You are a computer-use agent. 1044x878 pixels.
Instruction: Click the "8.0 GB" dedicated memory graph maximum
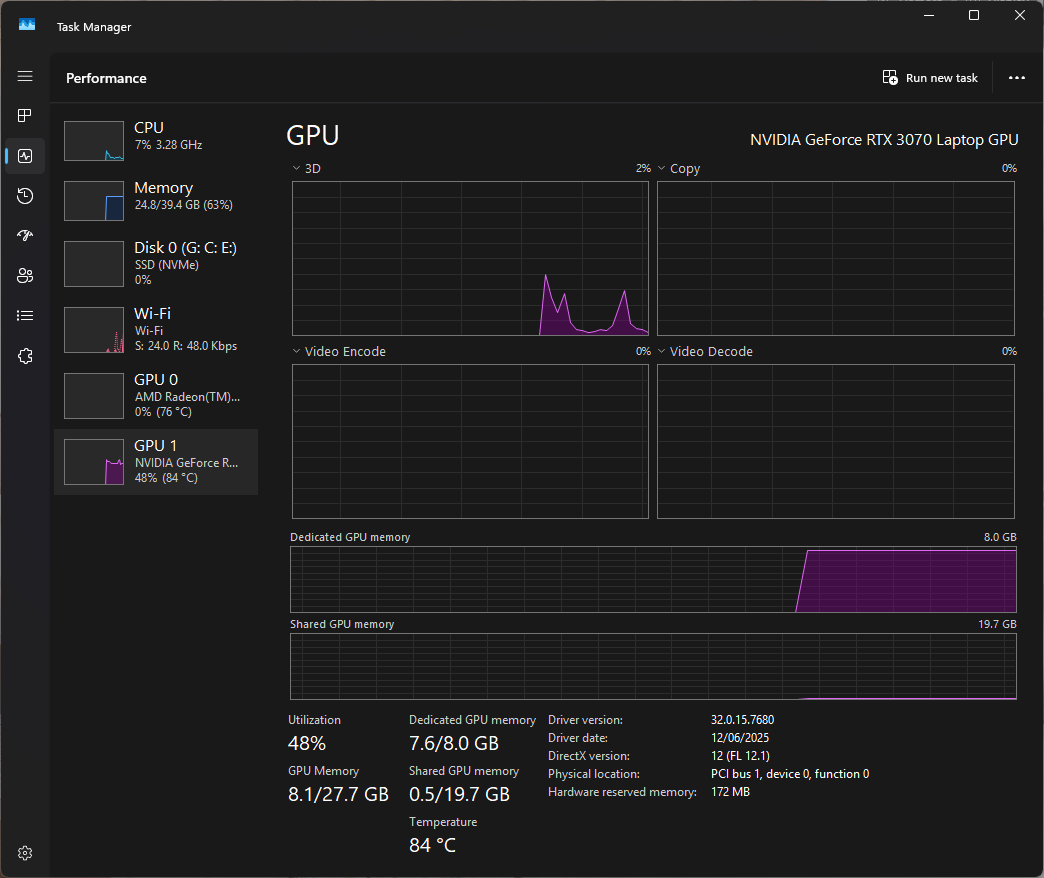pyautogui.click(x=1000, y=537)
